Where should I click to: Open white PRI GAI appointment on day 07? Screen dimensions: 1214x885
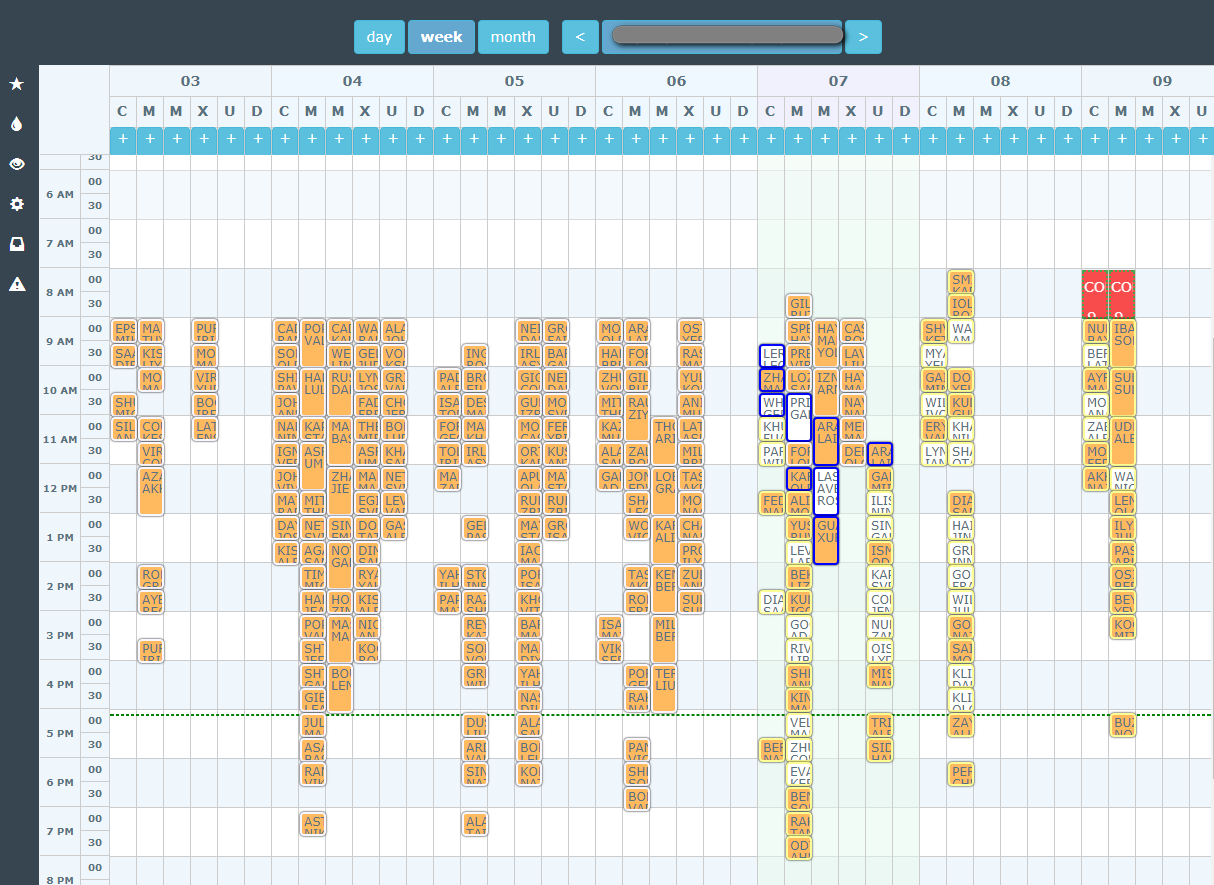click(799, 417)
